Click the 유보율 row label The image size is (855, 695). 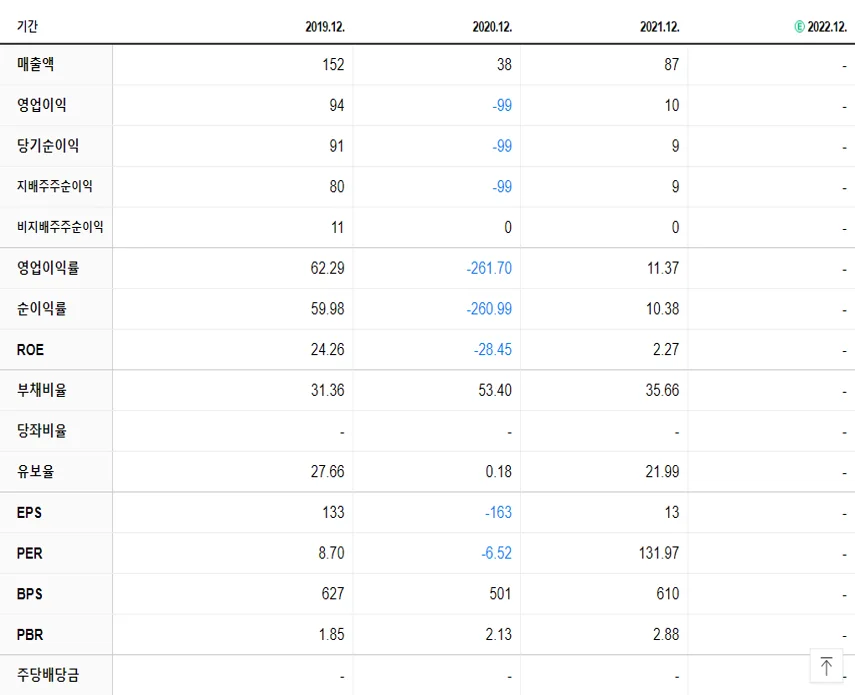pos(35,472)
